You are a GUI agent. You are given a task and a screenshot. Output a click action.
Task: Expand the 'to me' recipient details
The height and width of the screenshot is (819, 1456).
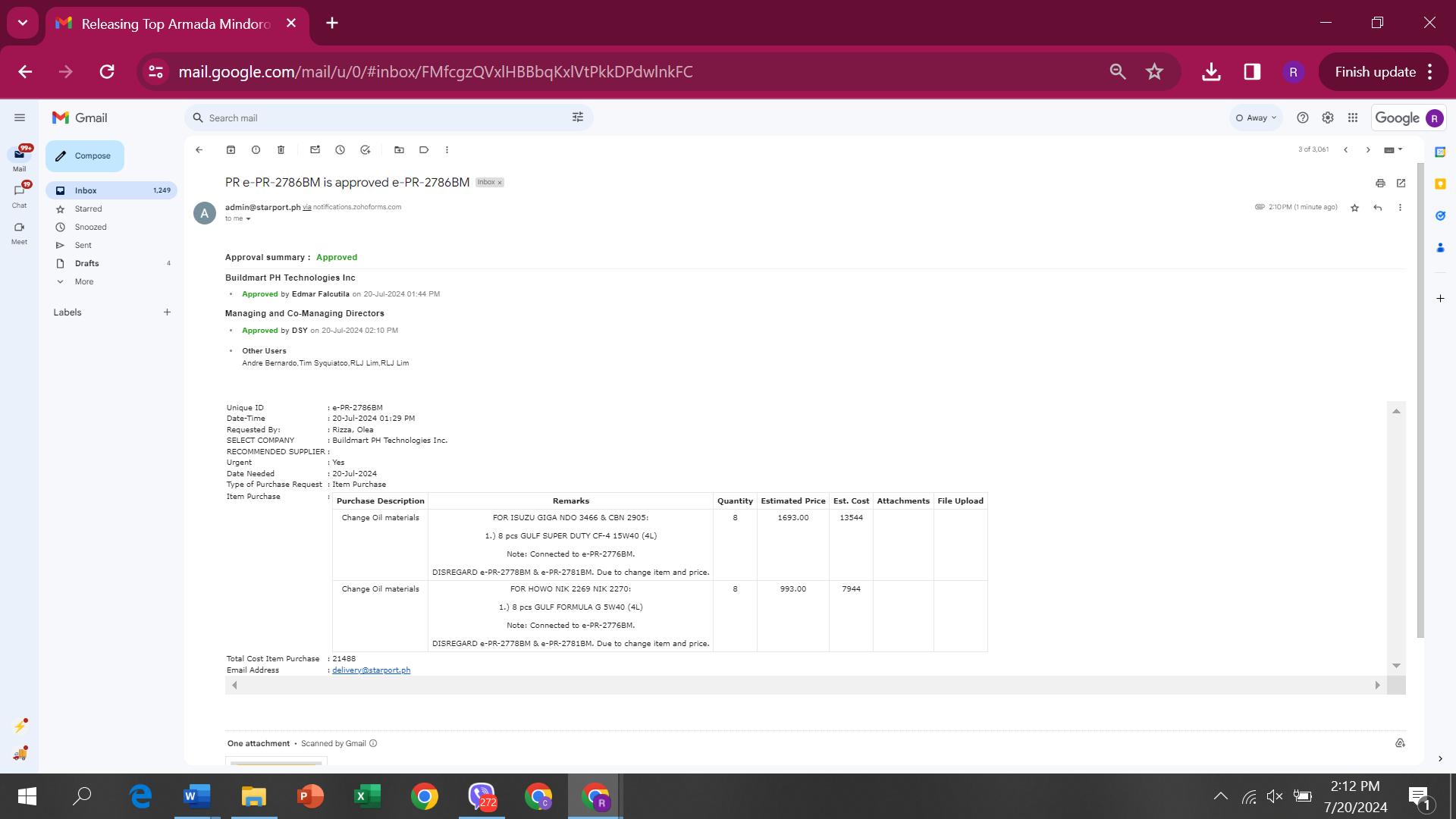click(x=248, y=219)
